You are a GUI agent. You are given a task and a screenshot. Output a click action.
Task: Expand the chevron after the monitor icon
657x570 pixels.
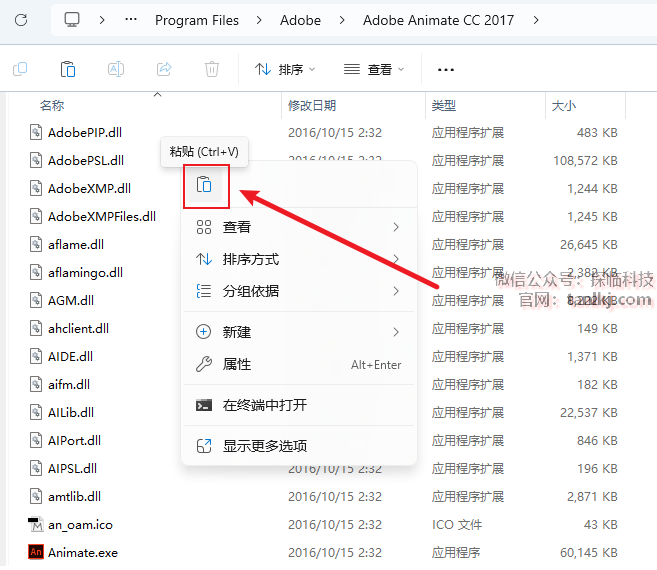[102, 20]
